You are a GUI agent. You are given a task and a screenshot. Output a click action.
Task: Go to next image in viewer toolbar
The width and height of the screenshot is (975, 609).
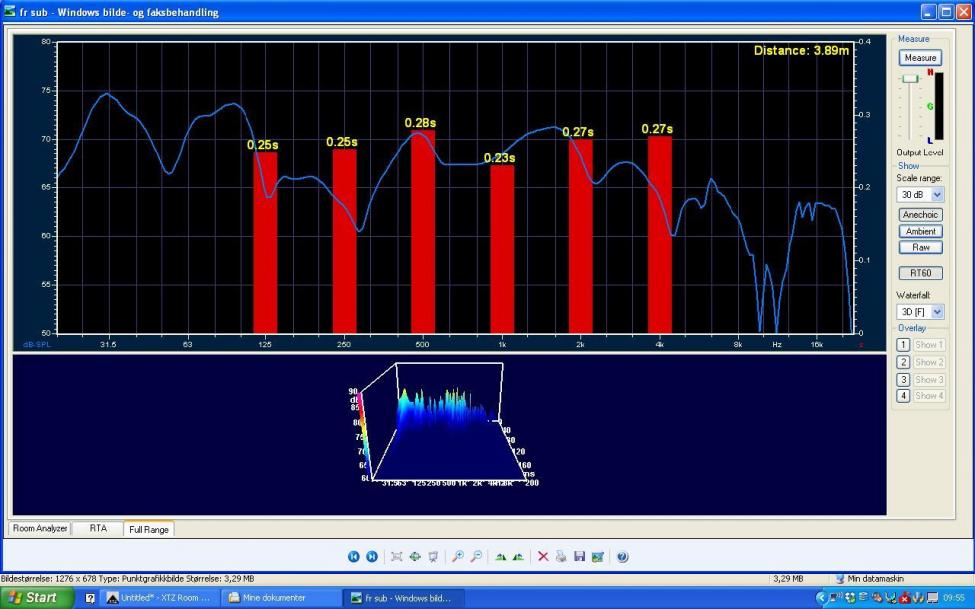pos(371,556)
